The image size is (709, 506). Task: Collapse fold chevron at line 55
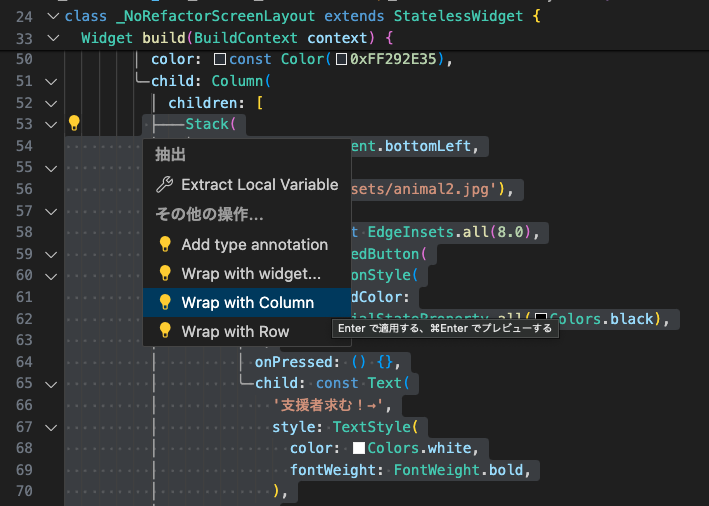tap(52, 169)
